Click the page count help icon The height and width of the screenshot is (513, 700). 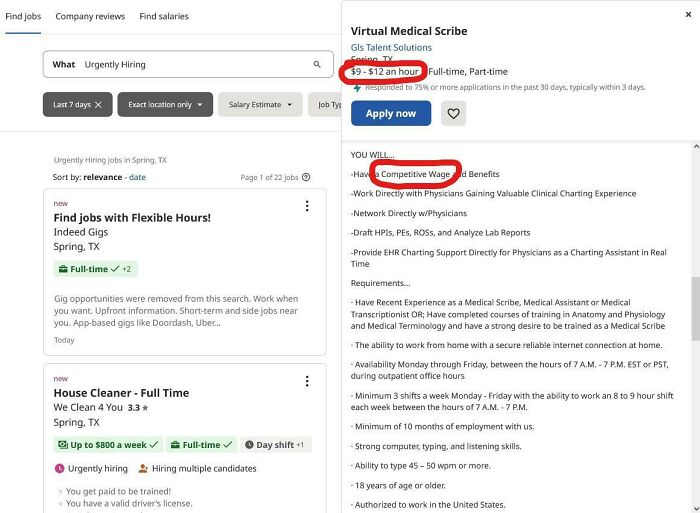[x=306, y=177]
